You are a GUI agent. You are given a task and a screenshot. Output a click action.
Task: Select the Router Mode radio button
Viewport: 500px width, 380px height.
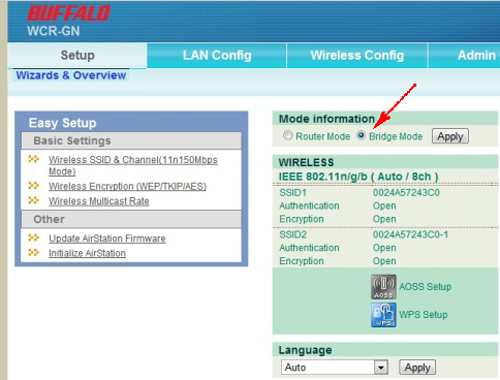[287, 135]
